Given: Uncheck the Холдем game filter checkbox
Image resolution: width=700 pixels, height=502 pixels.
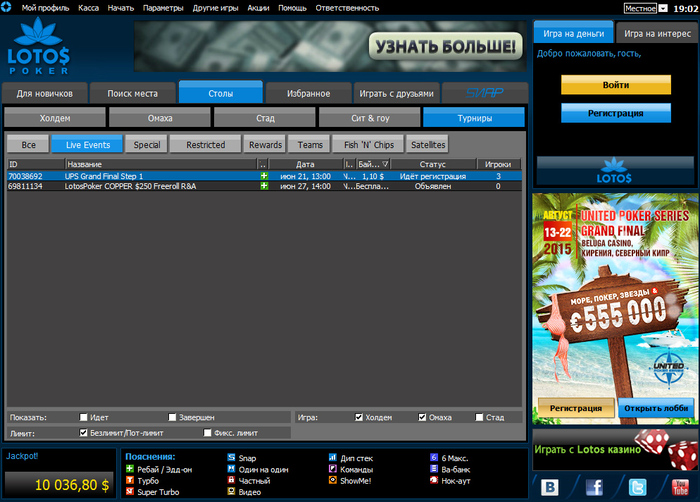Looking at the screenshot, I should pyautogui.click(x=358, y=417).
